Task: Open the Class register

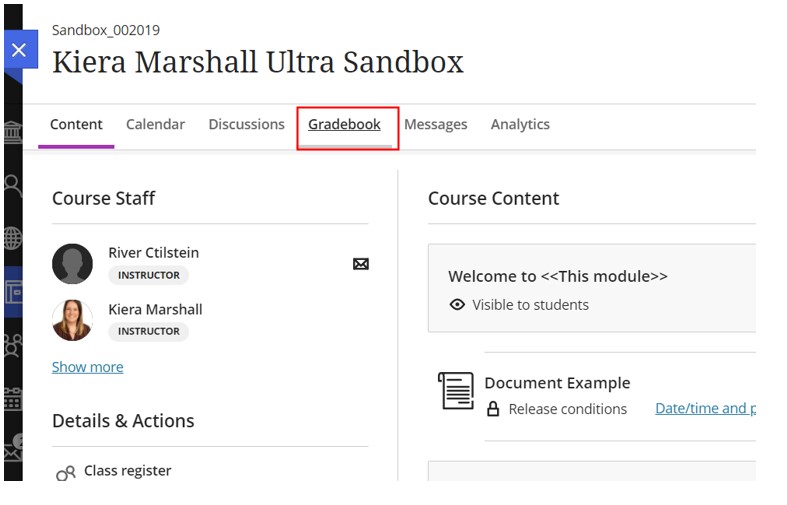Action: pyautogui.click(x=127, y=471)
